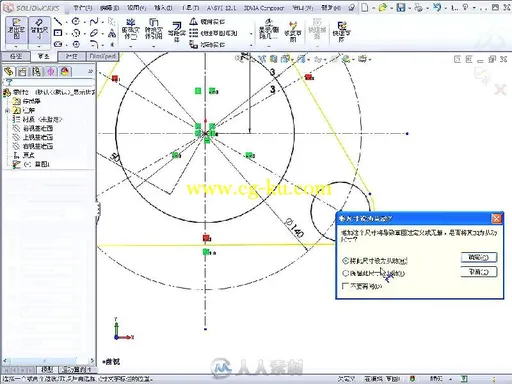Open the DisplayManager panel tab
Screen dimensions: 512x384
tap(65, 71)
